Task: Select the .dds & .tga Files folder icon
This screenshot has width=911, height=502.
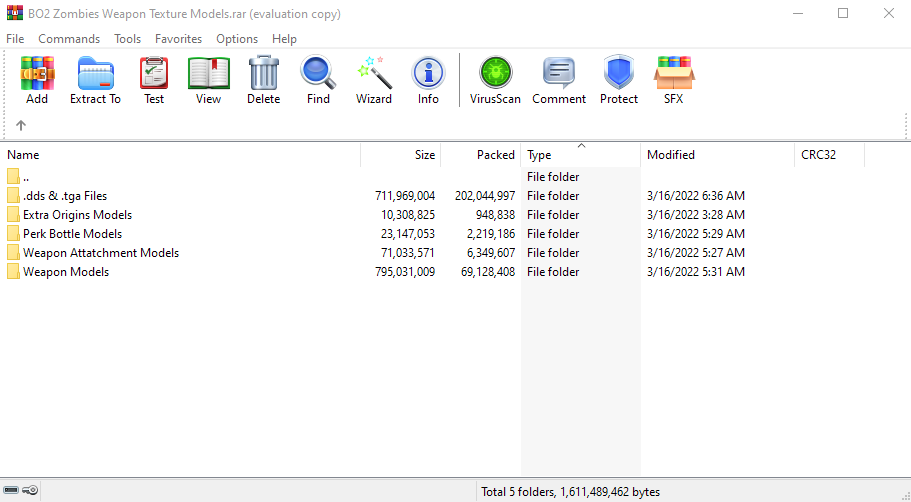Action: pyautogui.click(x=13, y=195)
